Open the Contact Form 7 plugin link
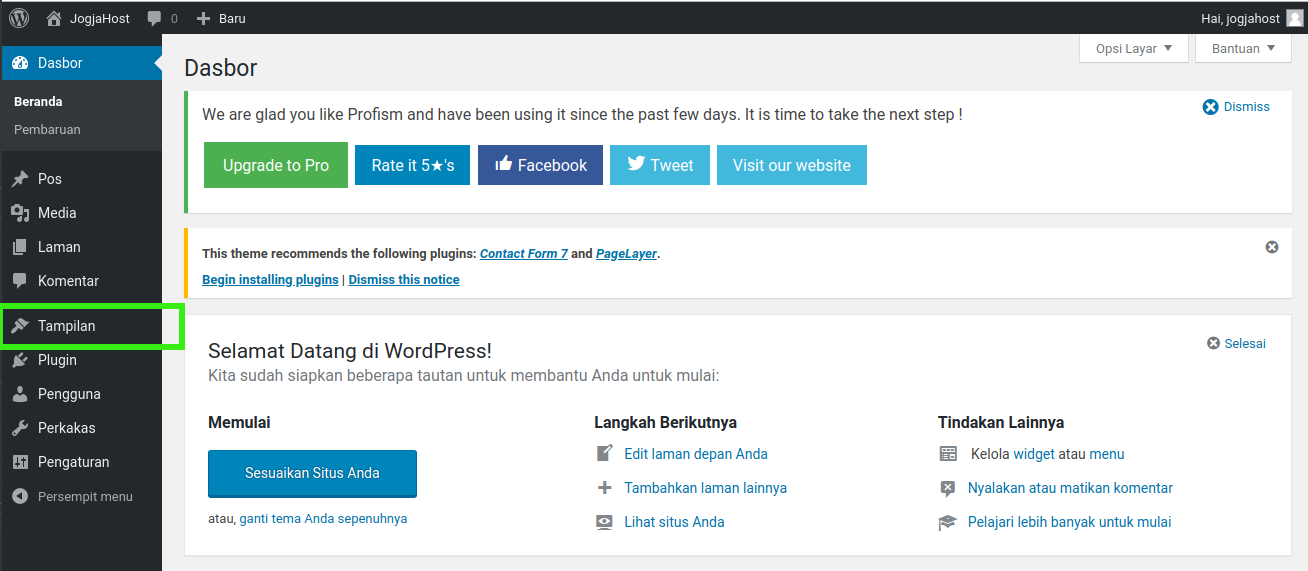The height and width of the screenshot is (571, 1308). [523, 254]
